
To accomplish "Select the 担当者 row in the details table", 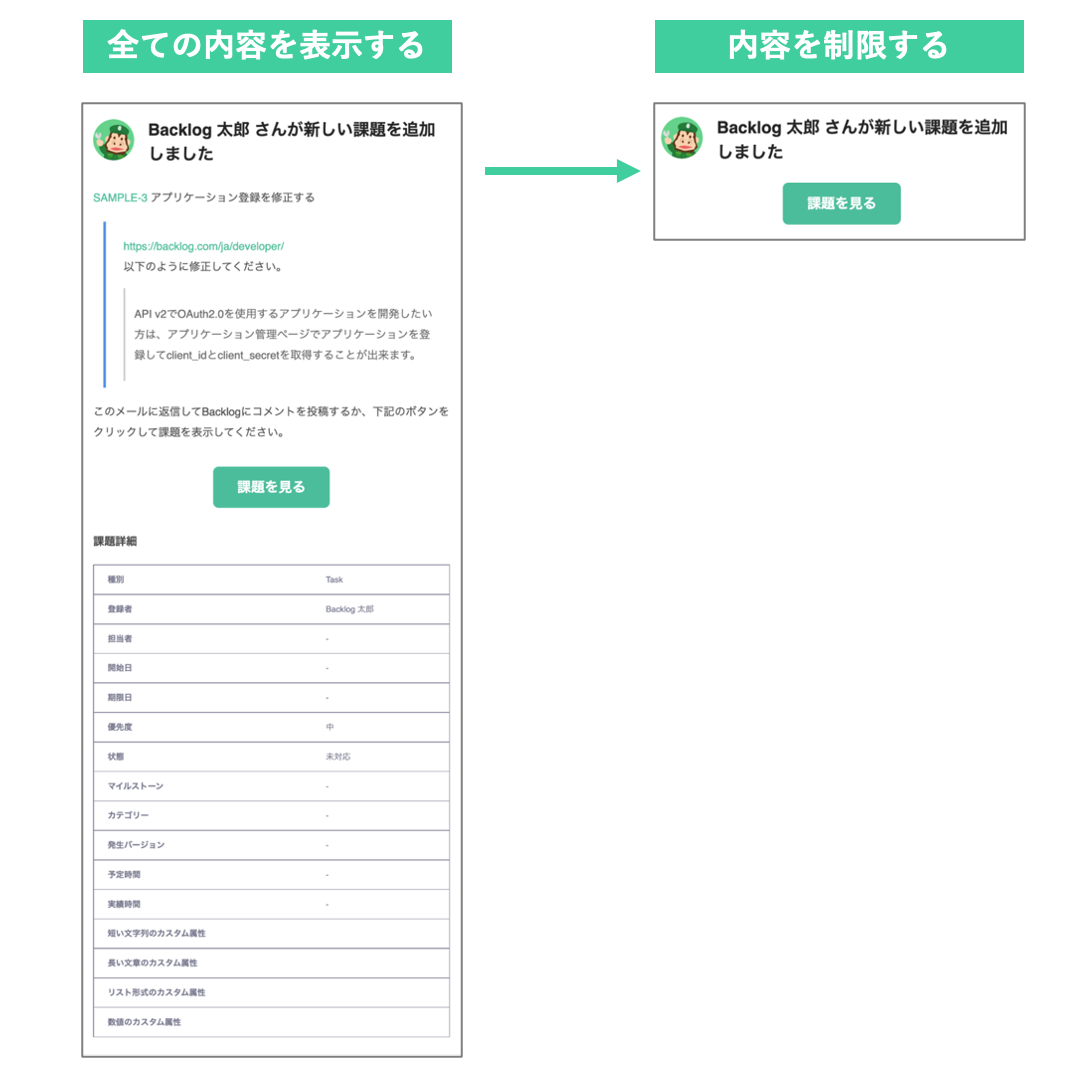I will pos(271,638).
